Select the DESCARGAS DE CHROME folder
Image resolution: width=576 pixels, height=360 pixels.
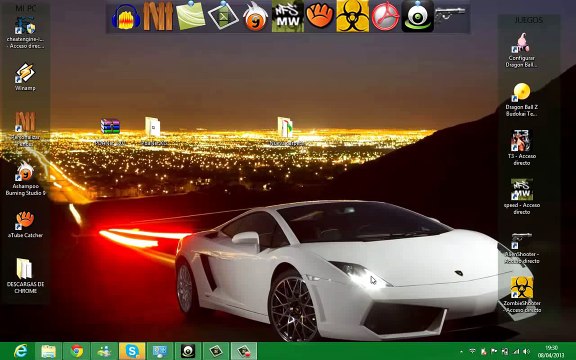click(x=25, y=276)
